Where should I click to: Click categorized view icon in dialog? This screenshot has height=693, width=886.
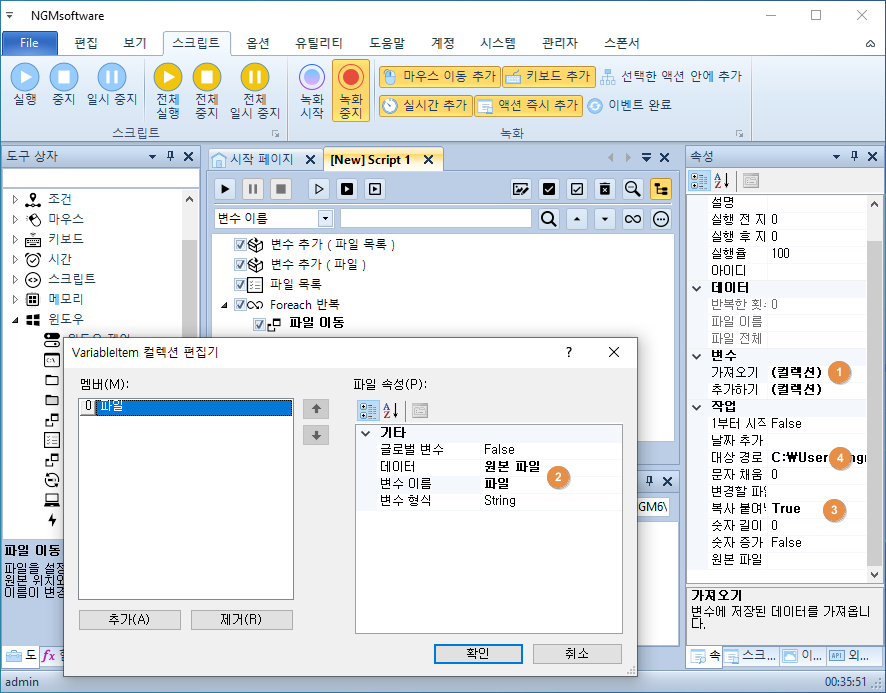pyautogui.click(x=368, y=410)
